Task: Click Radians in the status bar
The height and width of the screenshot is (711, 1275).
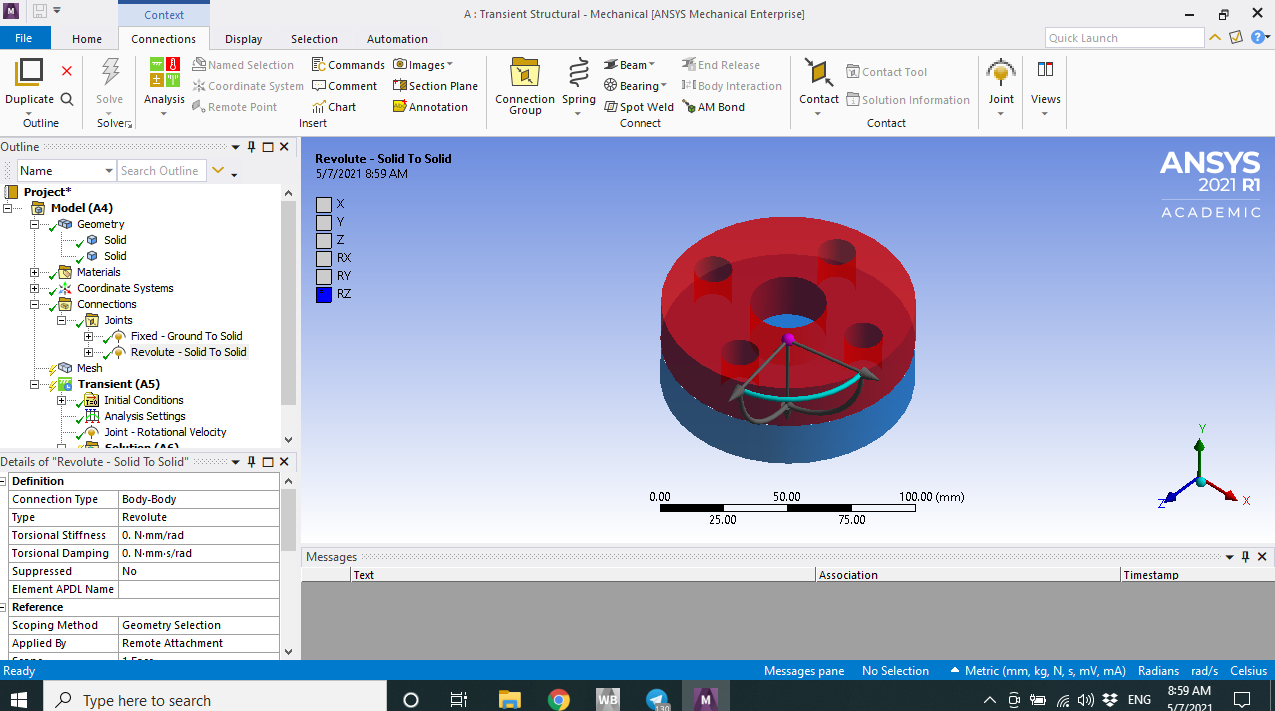Action: tap(1158, 671)
